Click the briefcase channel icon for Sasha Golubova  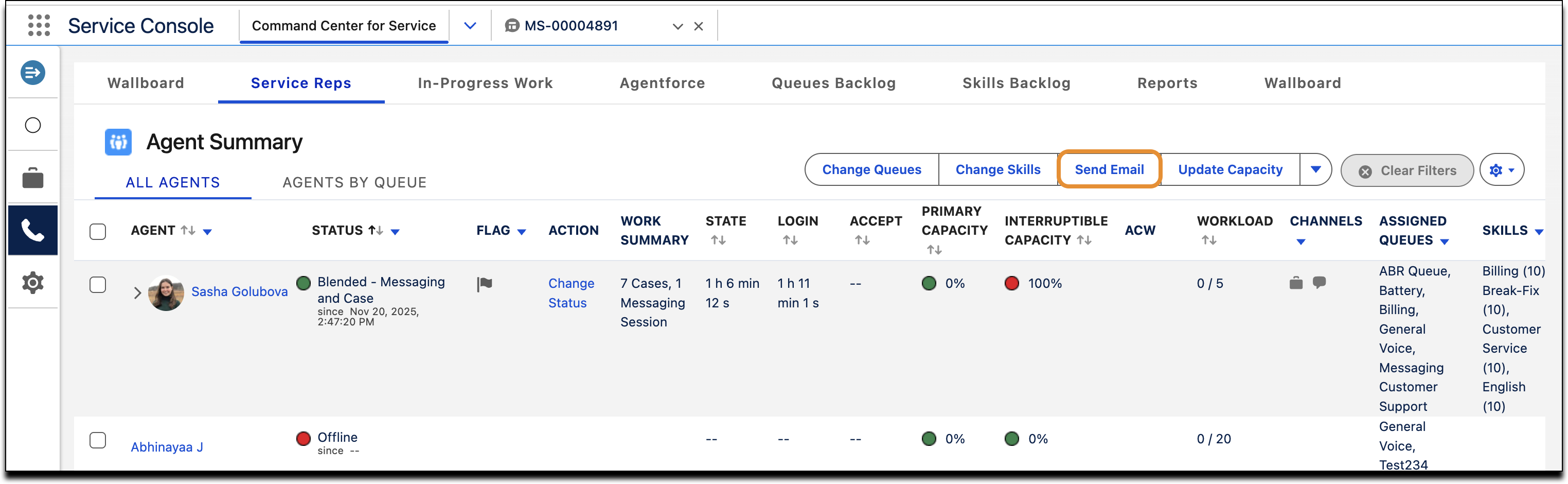tap(1296, 283)
